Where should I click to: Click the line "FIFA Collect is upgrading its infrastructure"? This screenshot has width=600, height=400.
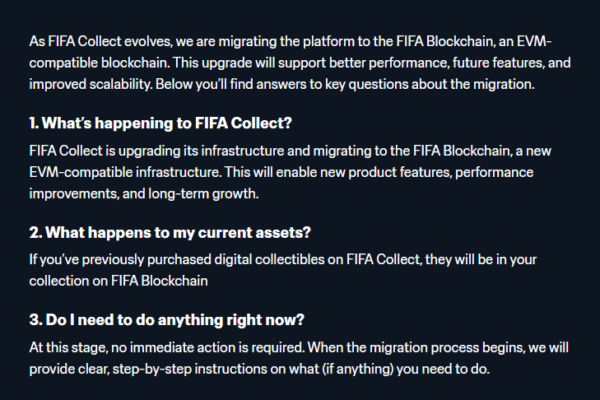tap(290, 150)
